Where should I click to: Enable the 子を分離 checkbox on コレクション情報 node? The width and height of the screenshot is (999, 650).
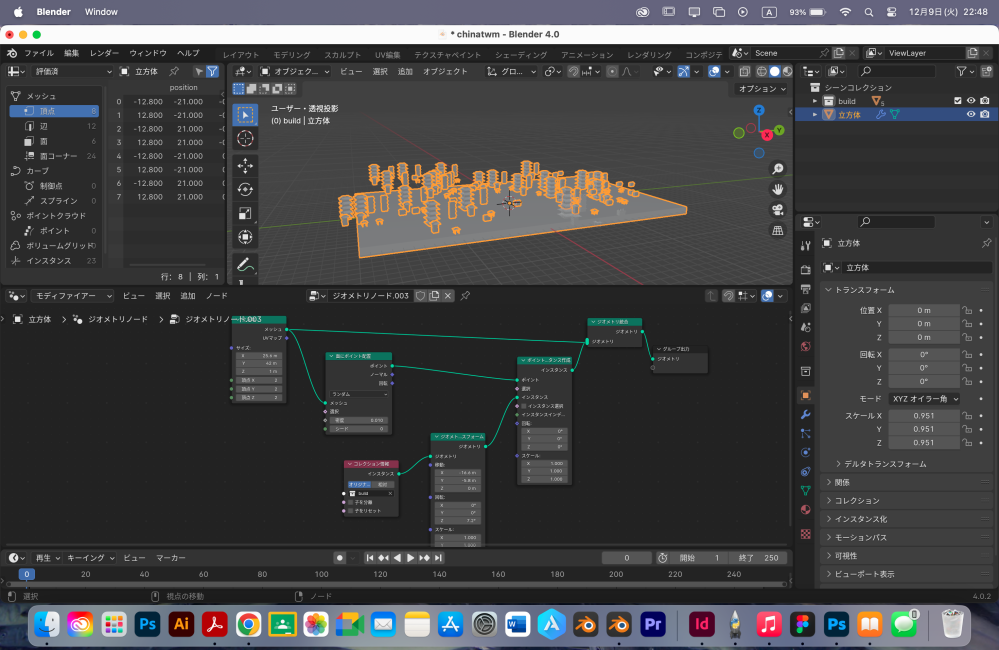[350, 502]
